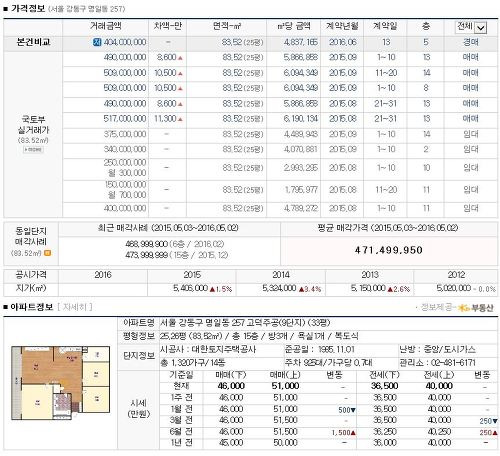Viewport: 500px width, 456px height.
Task: Click the 500 decrease value in 1월 전 row
Action: (x=347, y=410)
